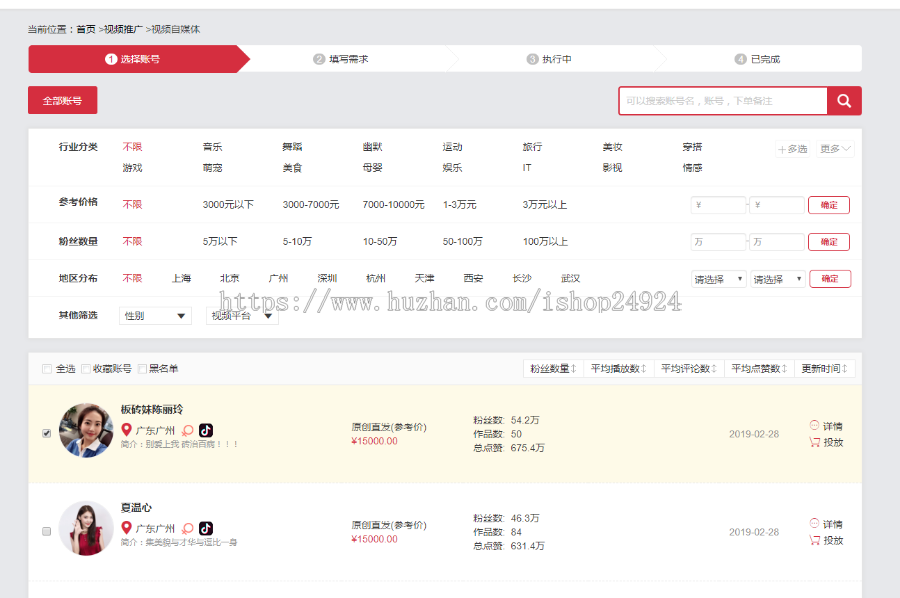900x598 pixels.
Task: Select step 填写需求 tab
Action: [348, 59]
